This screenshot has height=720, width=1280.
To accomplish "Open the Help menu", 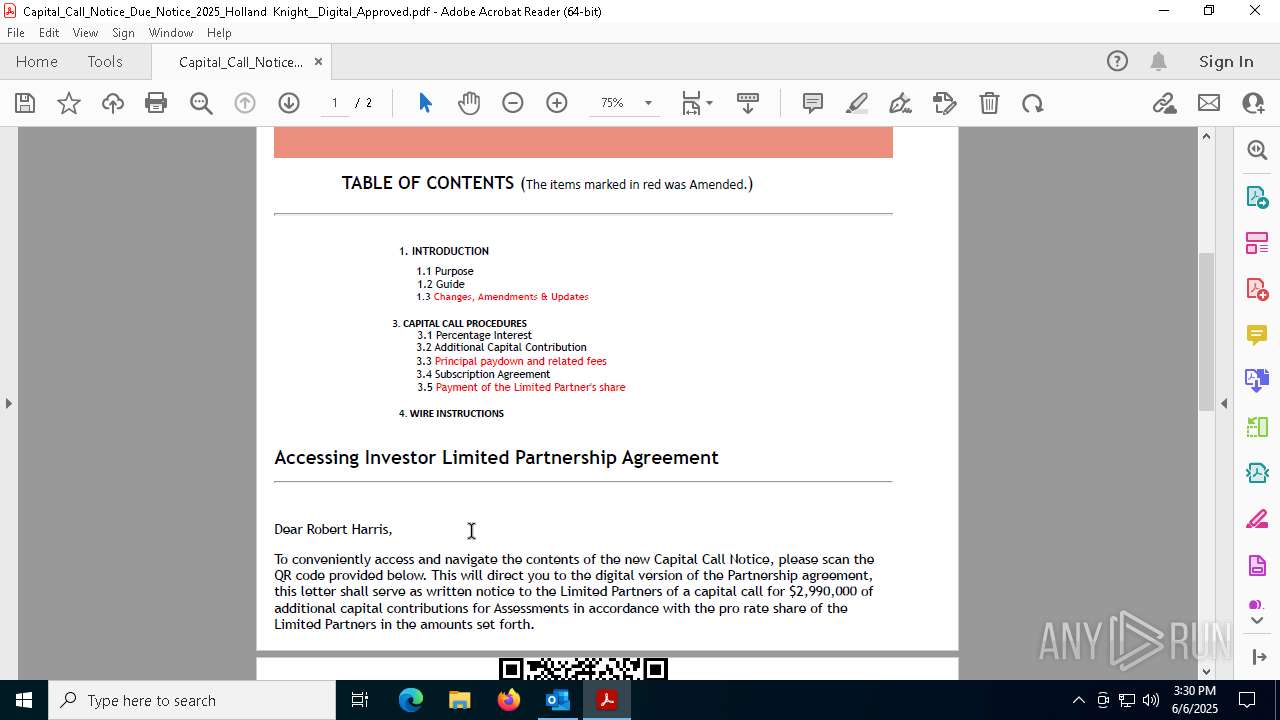I will [219, 33].
